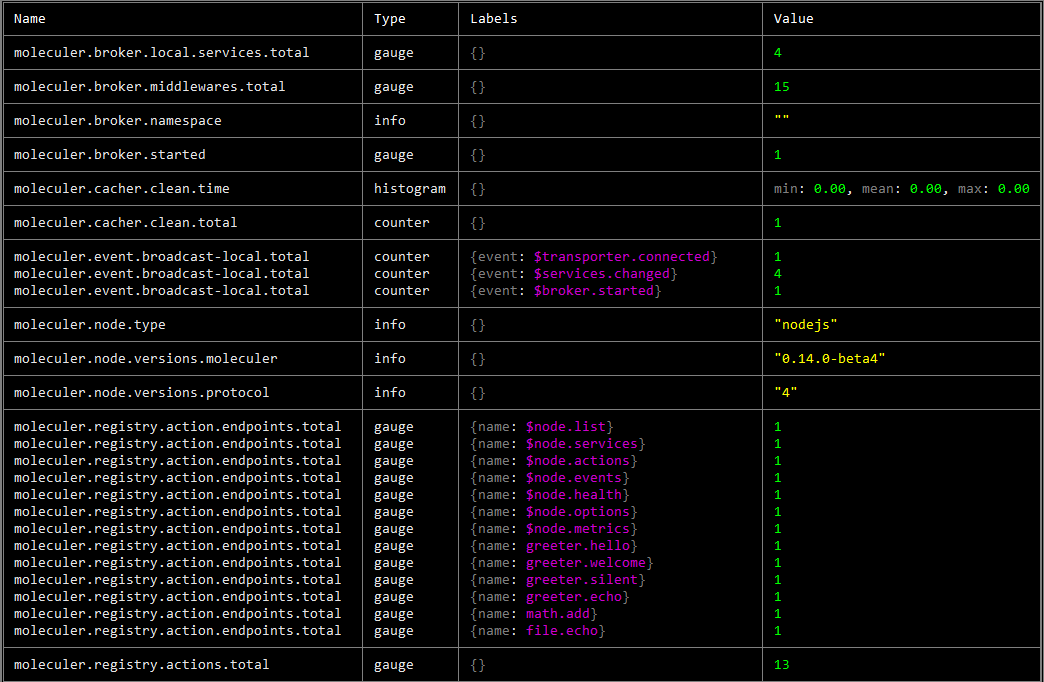Click the $broker.started event label
The height and width of the screenshot is (682, 1044).
(594, 291)
